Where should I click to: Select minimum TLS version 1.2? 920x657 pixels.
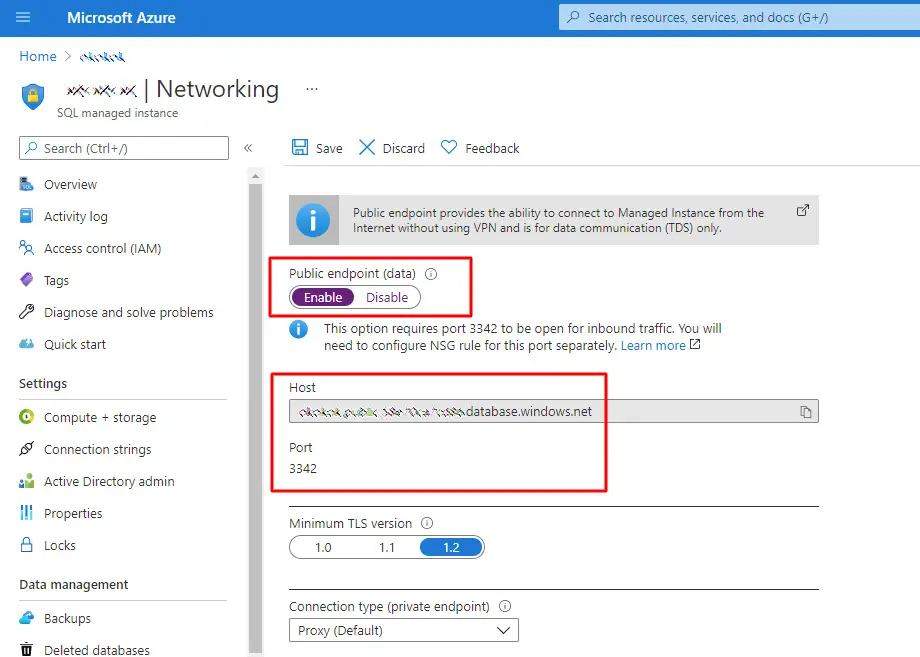click(451, 547)
